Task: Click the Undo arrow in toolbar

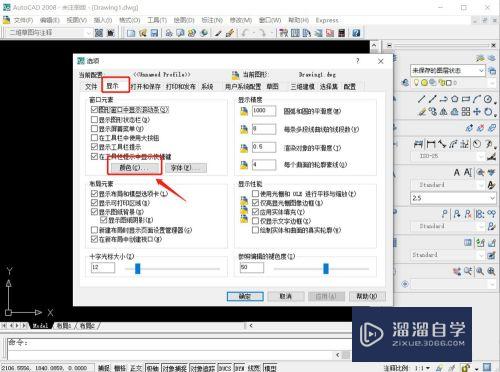Action: pyautogui.click(x=246, y=33)
